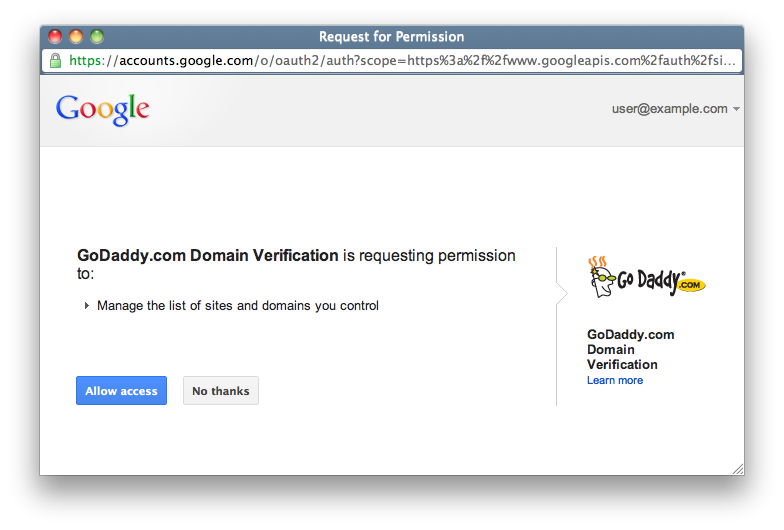Open the user@example.com account menu

point(669,109)
